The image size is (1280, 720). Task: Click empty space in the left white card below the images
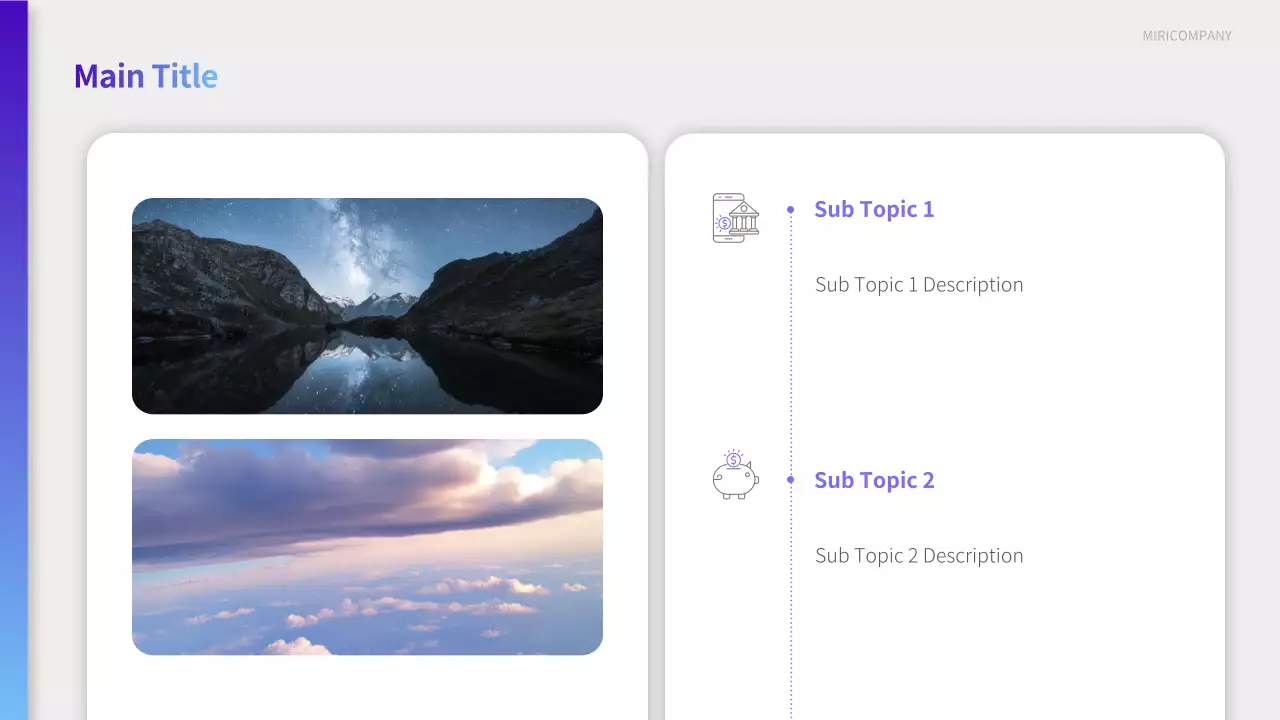(x=367, y=688)
